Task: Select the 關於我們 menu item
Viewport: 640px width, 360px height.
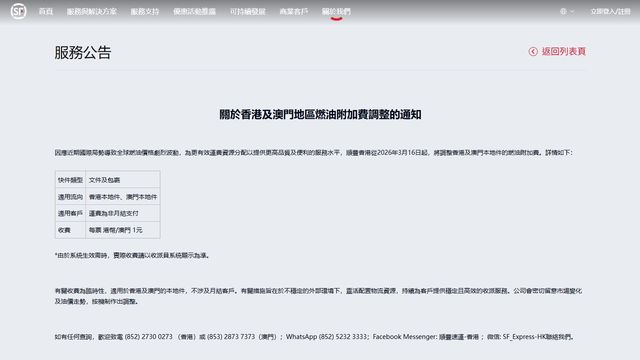Action: tap(336, 11)
